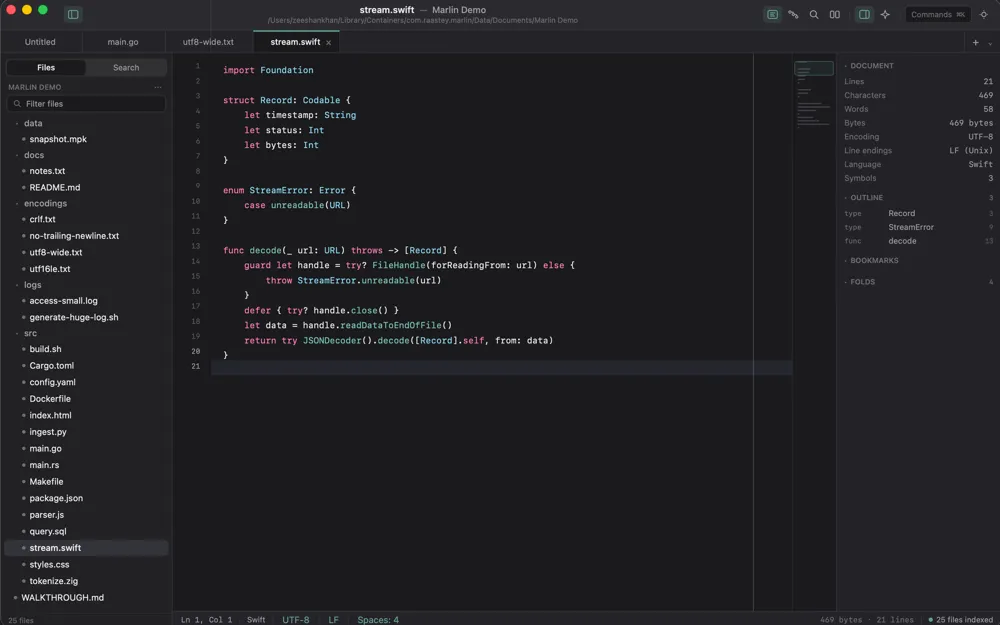Image resolution: width=1000 pixels, height=625 pixels.
Task: Click the sparkle star toolbar icon
Action: click(x=885, y=14)
